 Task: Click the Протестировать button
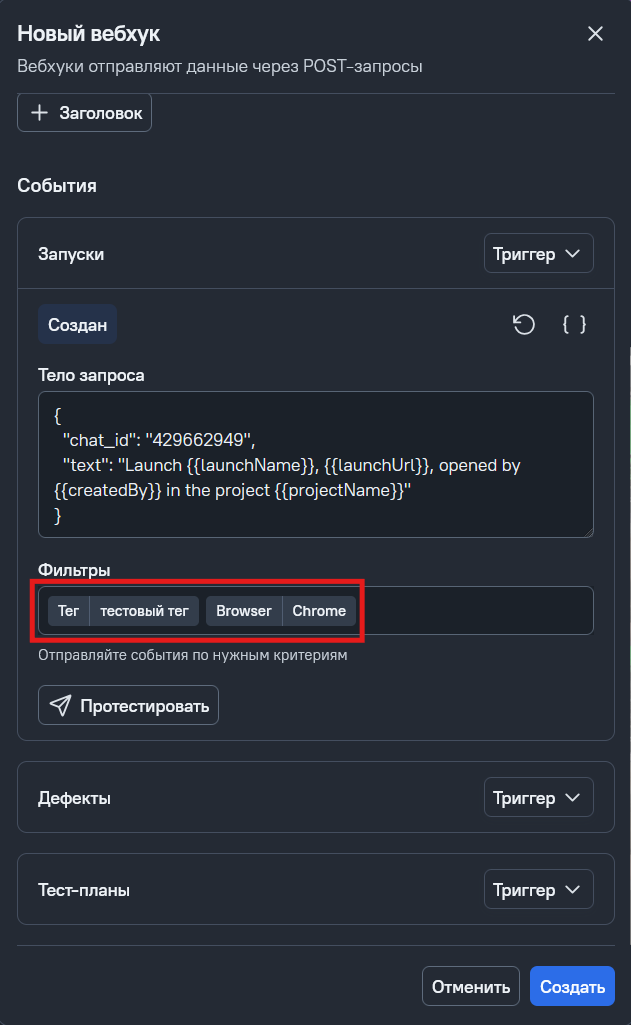tap(128, 706)
